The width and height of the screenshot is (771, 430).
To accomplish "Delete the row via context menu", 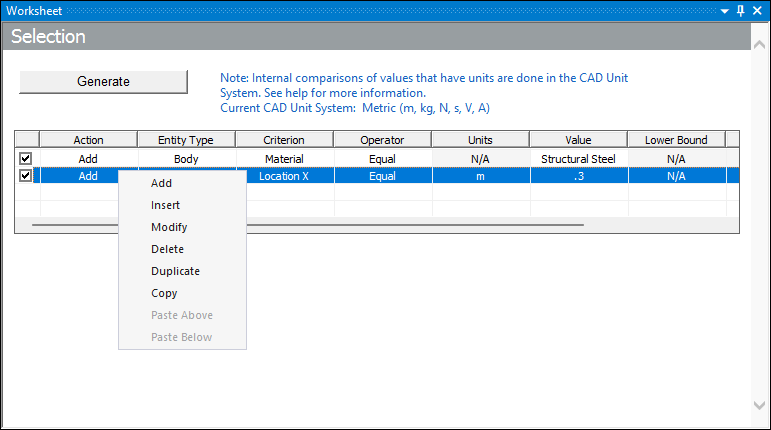I will click(167, 249).
